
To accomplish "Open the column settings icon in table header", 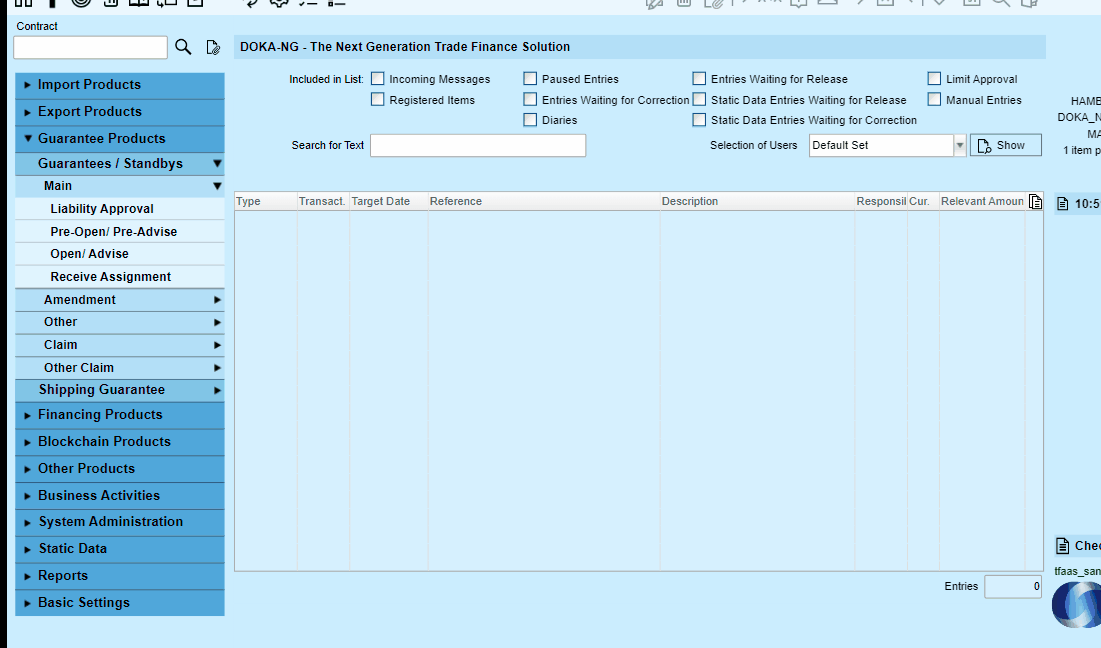I will (1035, 201).
